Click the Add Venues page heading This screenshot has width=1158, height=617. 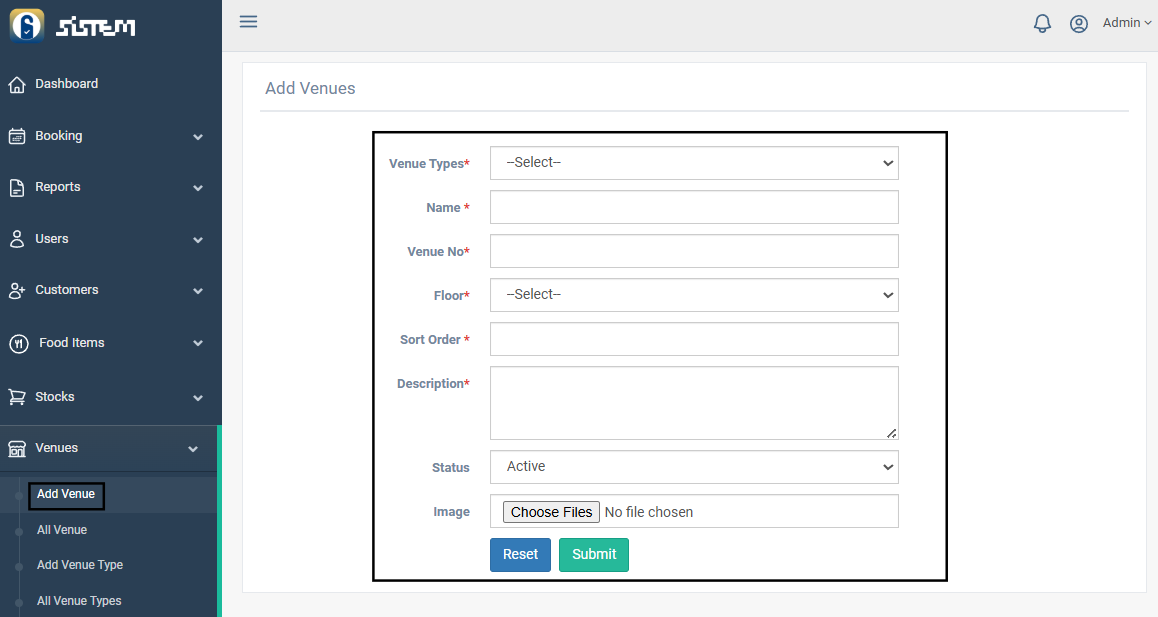coord(310,88)
